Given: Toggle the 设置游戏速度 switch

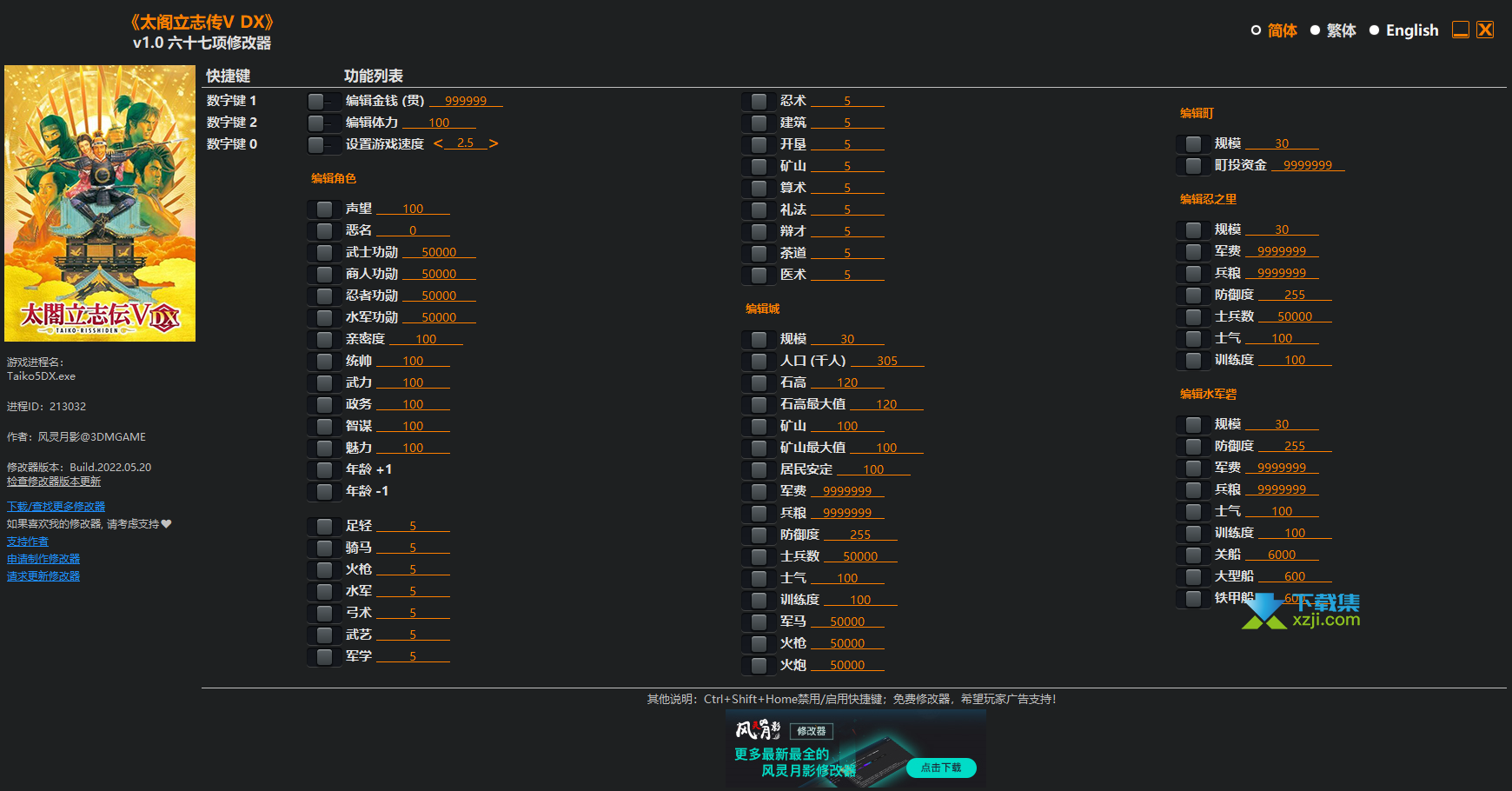Looking at the screenshot, I should 323,144.
